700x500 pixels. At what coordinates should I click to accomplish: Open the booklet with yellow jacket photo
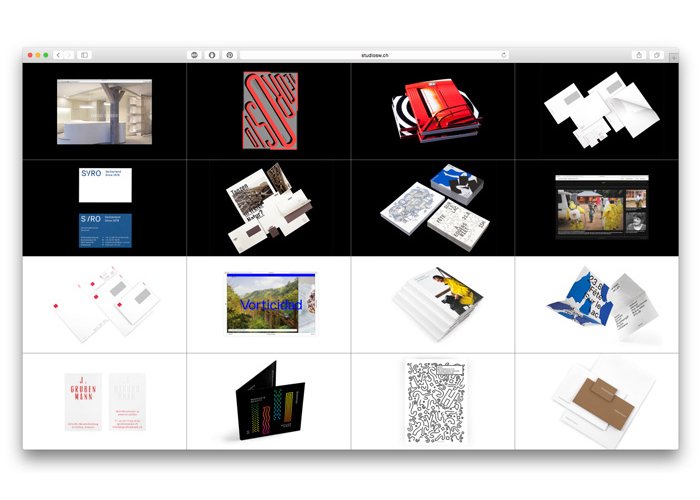tap(438, 304)
